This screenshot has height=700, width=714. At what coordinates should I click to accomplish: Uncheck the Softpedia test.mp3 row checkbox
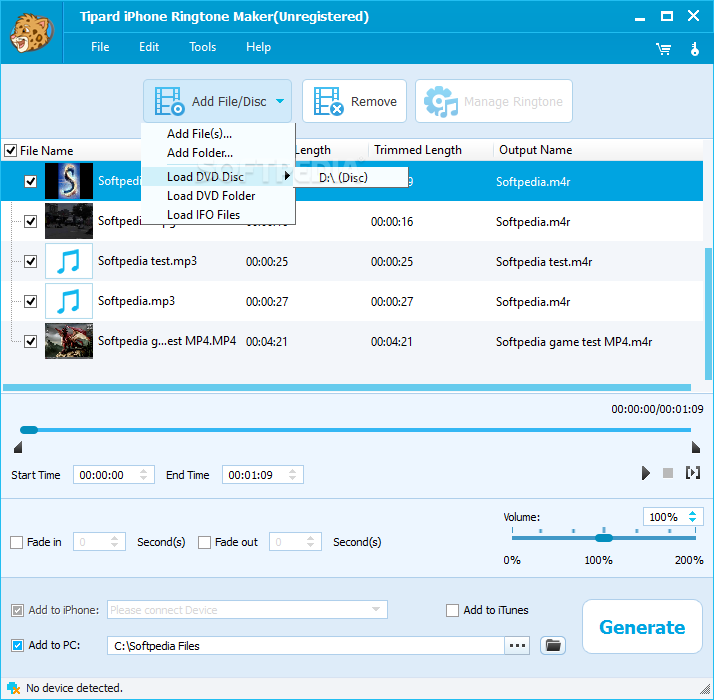(x=31, y=261)
